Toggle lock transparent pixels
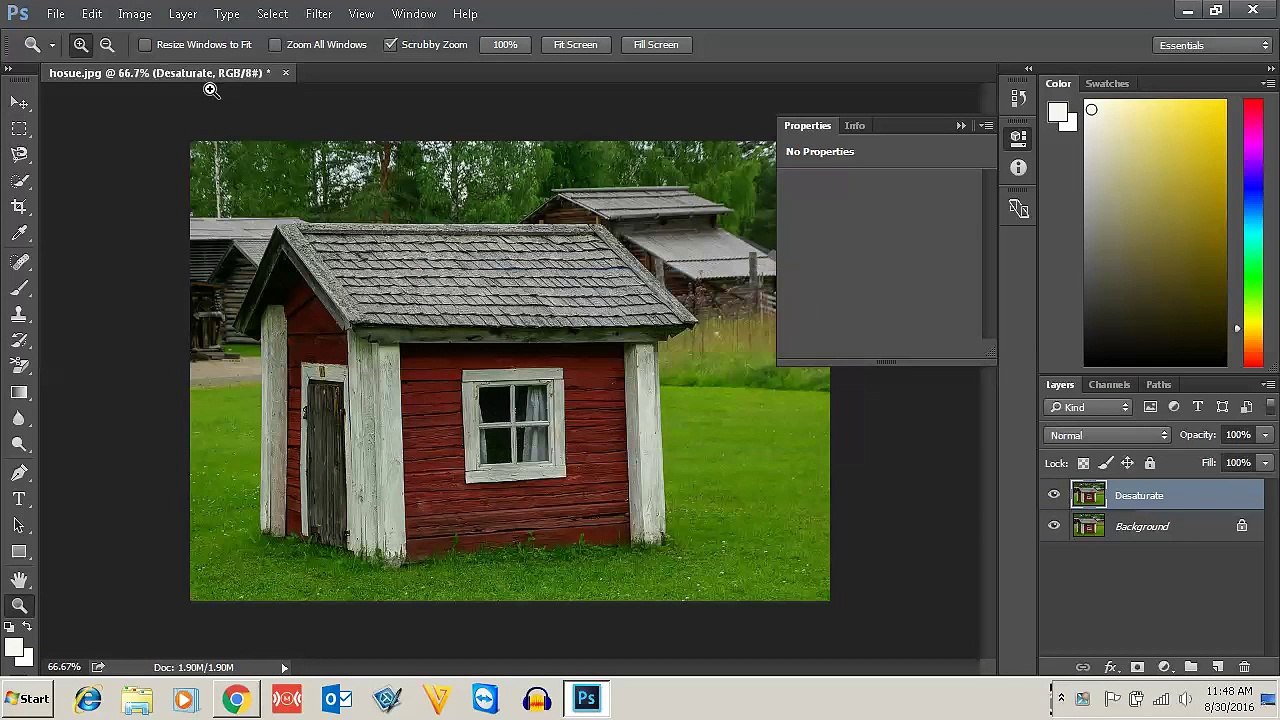The height and width of the screenshot is (720, 1280). point(1083,463)
